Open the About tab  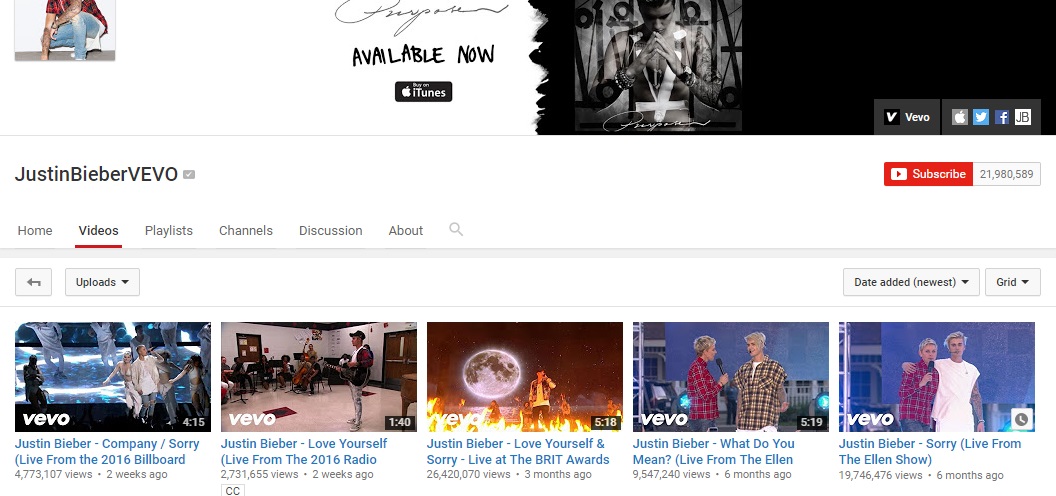[405, 230]
